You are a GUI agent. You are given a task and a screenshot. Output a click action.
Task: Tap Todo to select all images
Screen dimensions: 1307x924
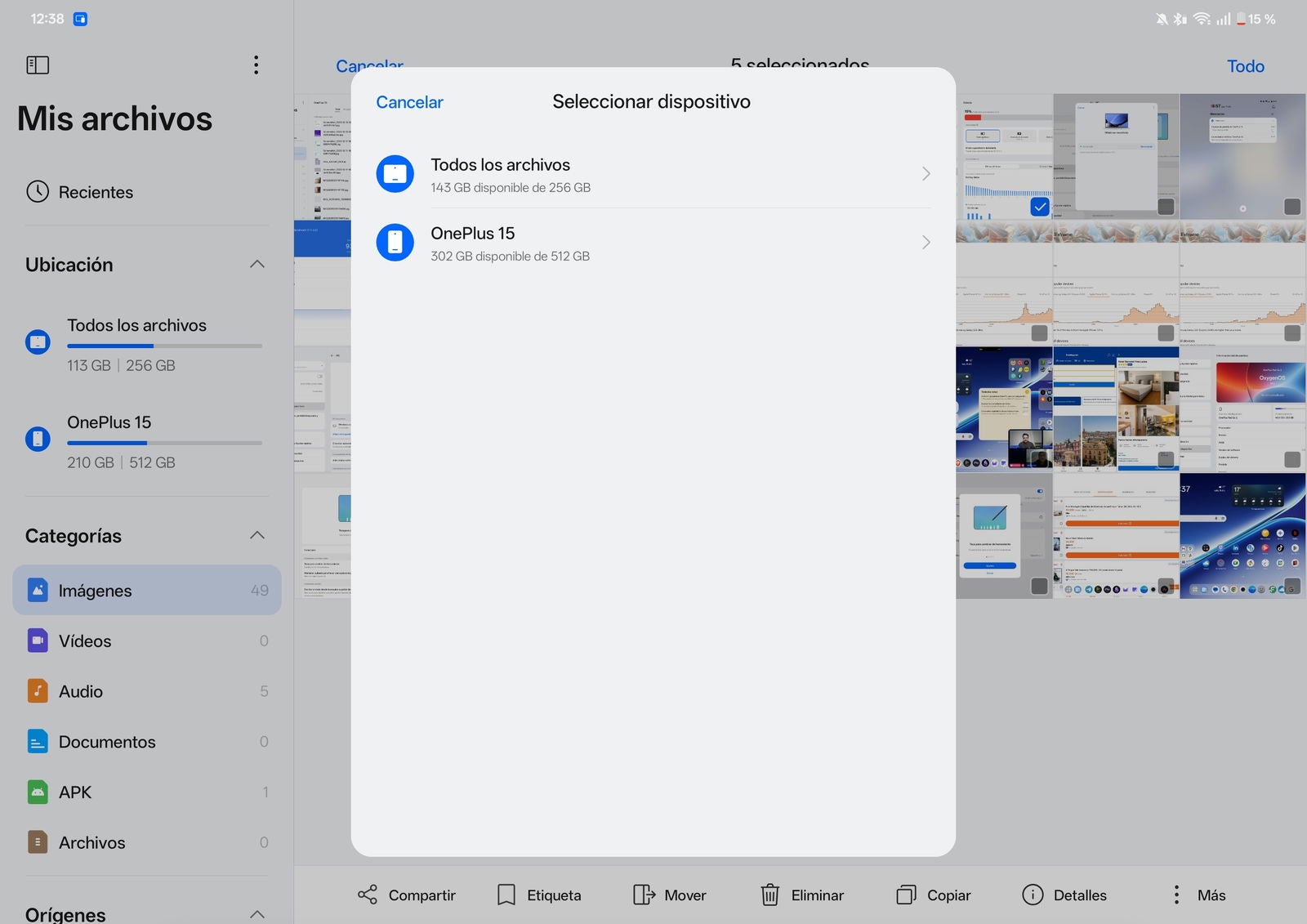(x=1245, y=66)
